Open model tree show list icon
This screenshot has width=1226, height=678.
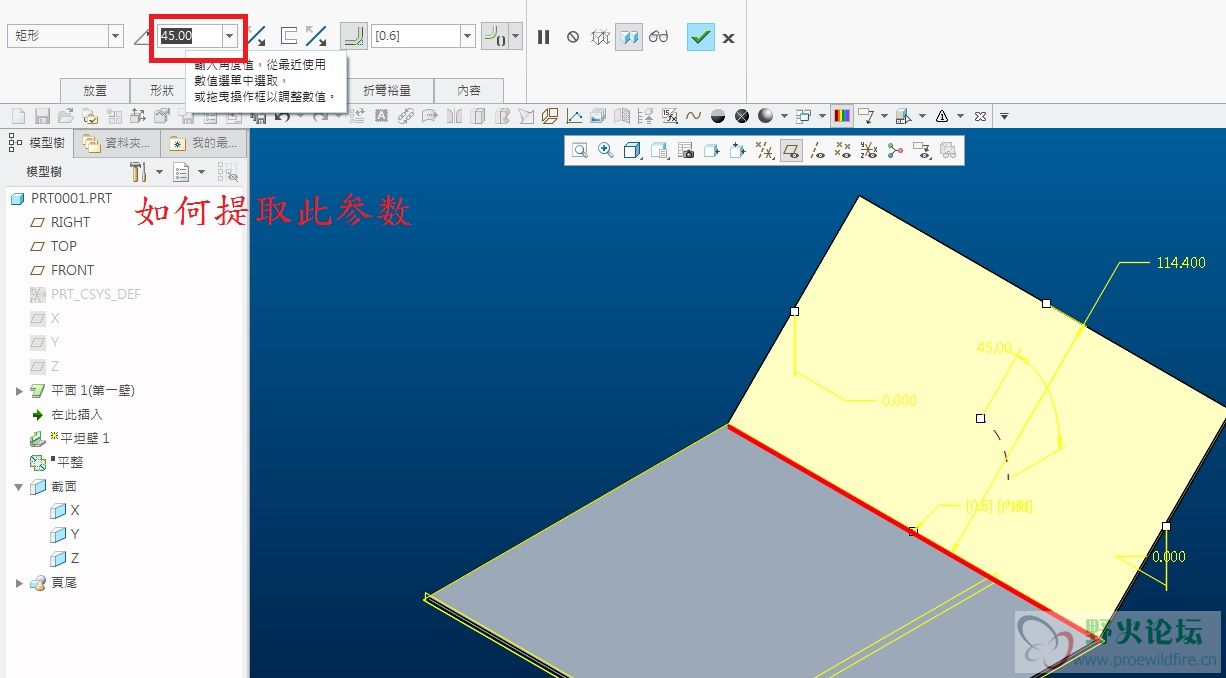[181, 172]
